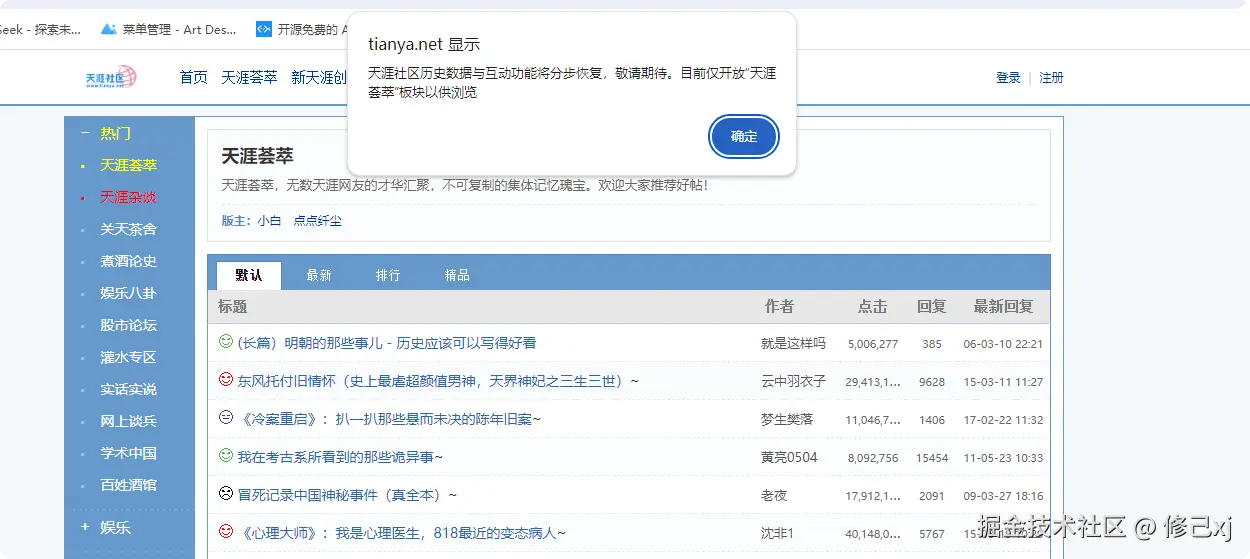1250x559 pixels.
Task: Click author 老夜
Action: pos(774,495)
